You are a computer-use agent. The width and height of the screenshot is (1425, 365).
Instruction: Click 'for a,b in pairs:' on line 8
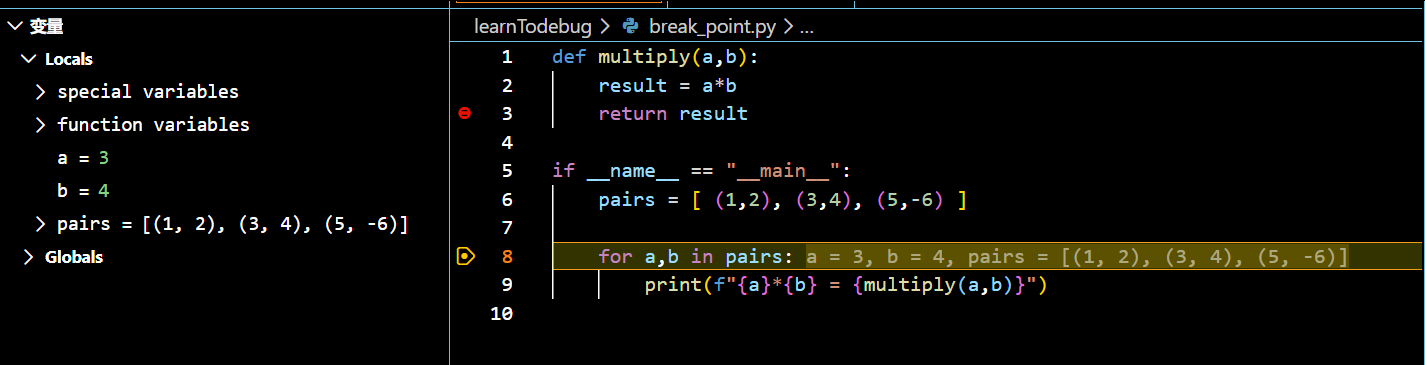[697, 257]
